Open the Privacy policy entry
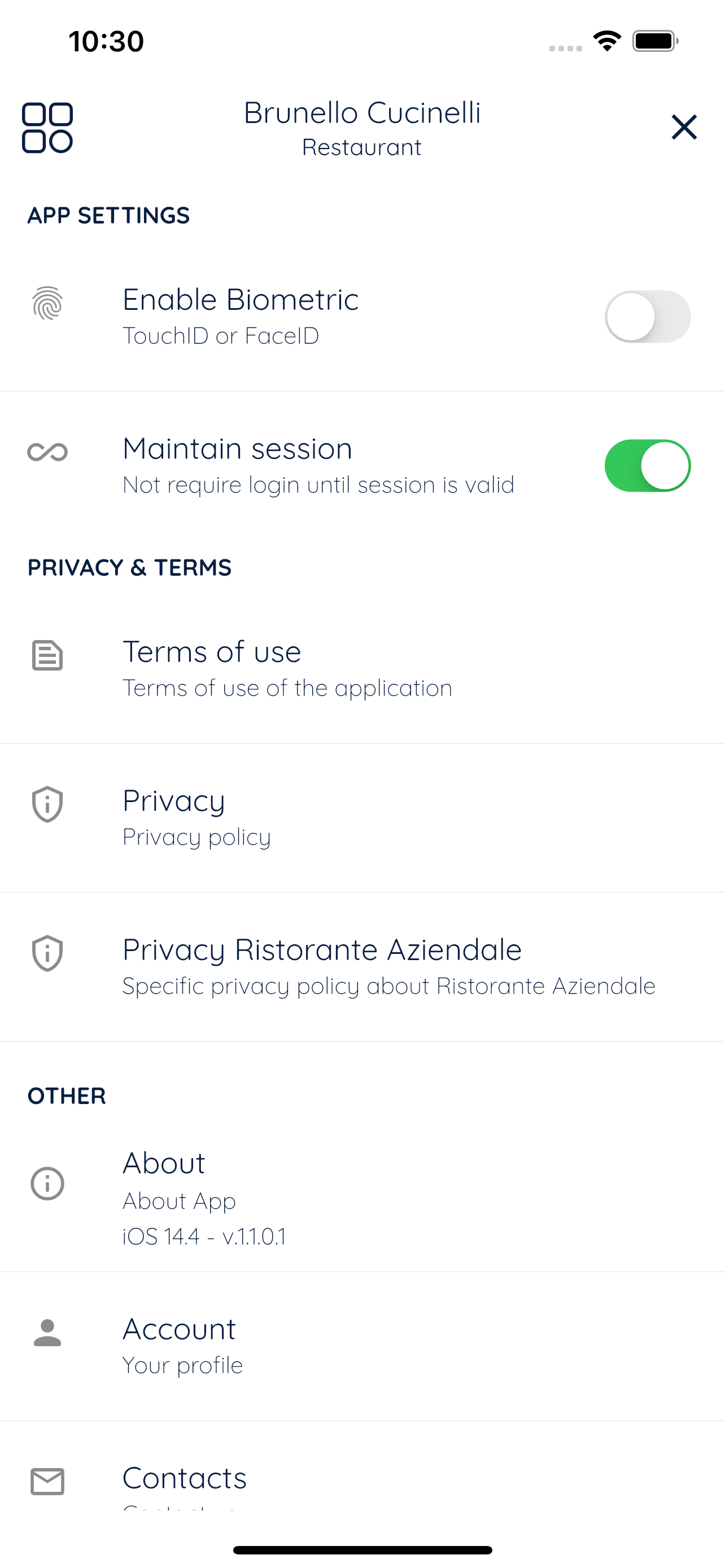Viewport: 725px width, 1568px height. pos(362,818)
